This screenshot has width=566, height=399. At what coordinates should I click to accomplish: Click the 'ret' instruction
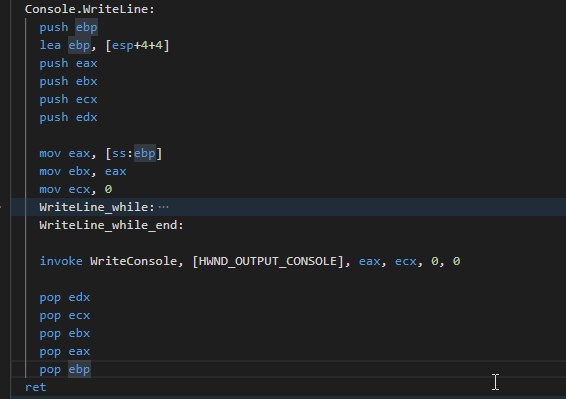click(x=35, y=387)
